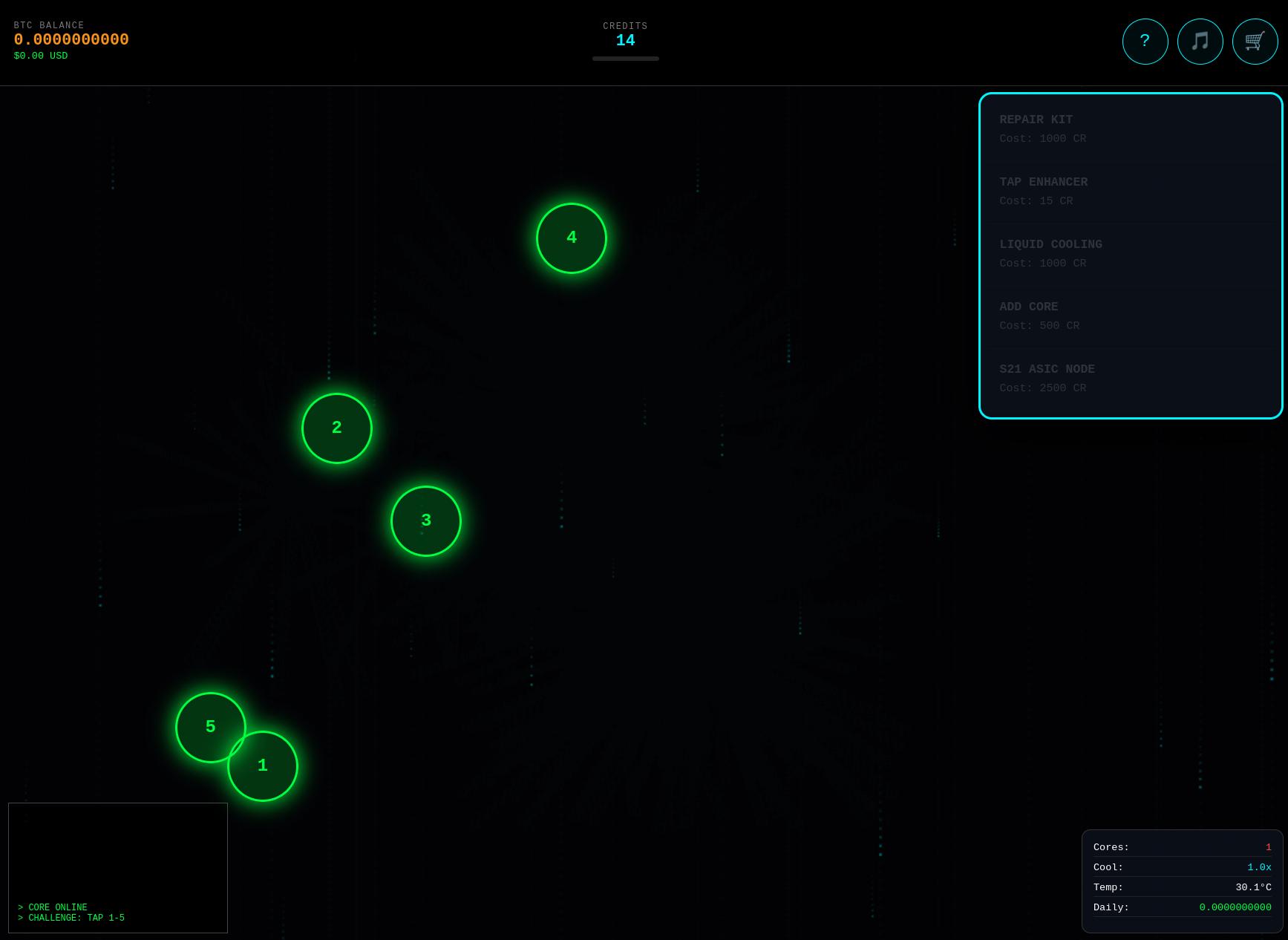Viewport: 1288px width, 940px height.
Task: Tap the green circle numbered 4
Action: (x=572, y=238)
